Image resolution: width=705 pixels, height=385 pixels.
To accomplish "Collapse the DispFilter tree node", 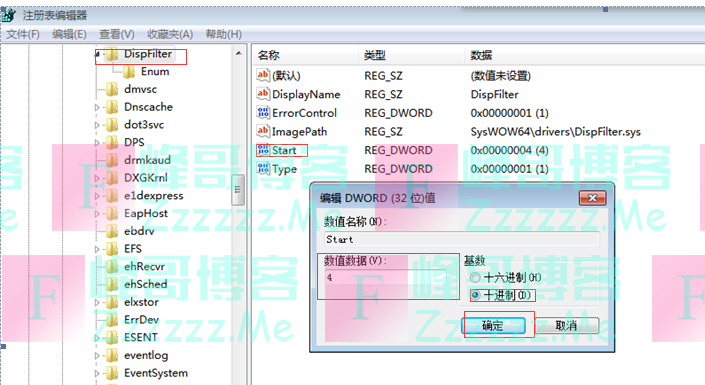I will pyautogui.click(x=98, y=54).
